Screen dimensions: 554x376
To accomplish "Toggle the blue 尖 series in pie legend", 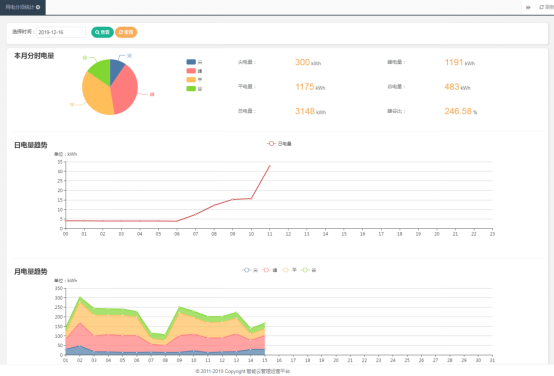I will pyautogui.click(x=194, y=62).
